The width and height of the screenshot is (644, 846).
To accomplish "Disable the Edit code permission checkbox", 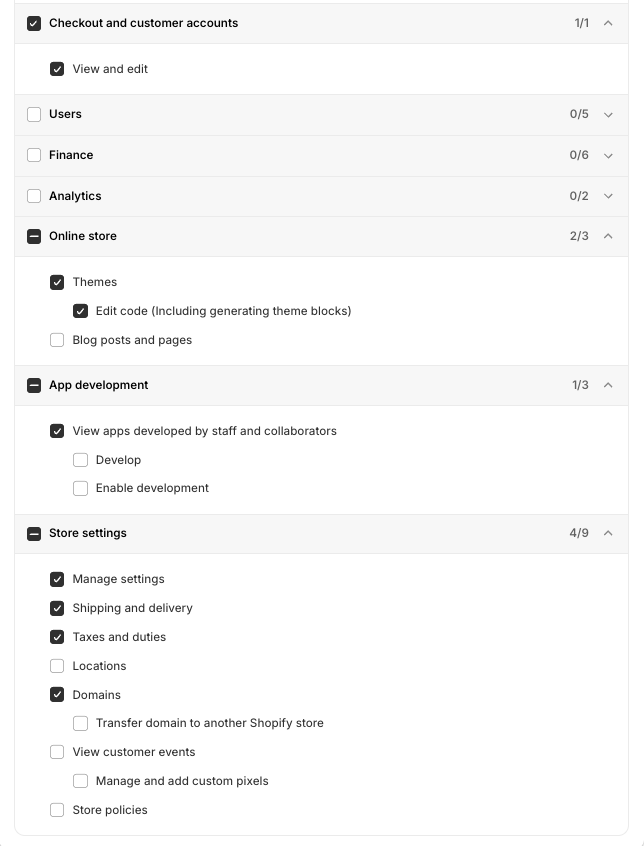I will point(81,311).
